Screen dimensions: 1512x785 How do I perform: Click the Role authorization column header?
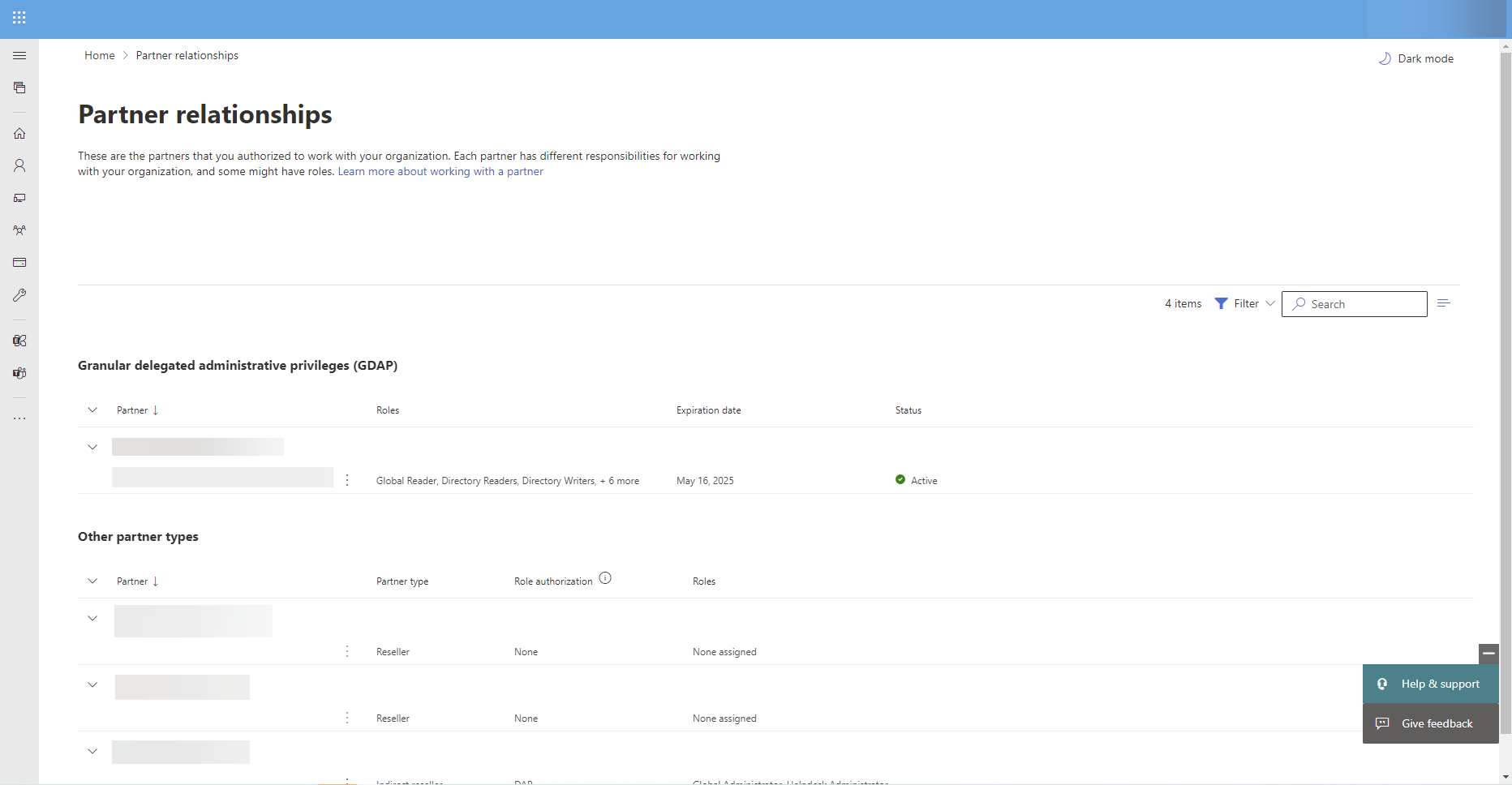pos(553,581)
